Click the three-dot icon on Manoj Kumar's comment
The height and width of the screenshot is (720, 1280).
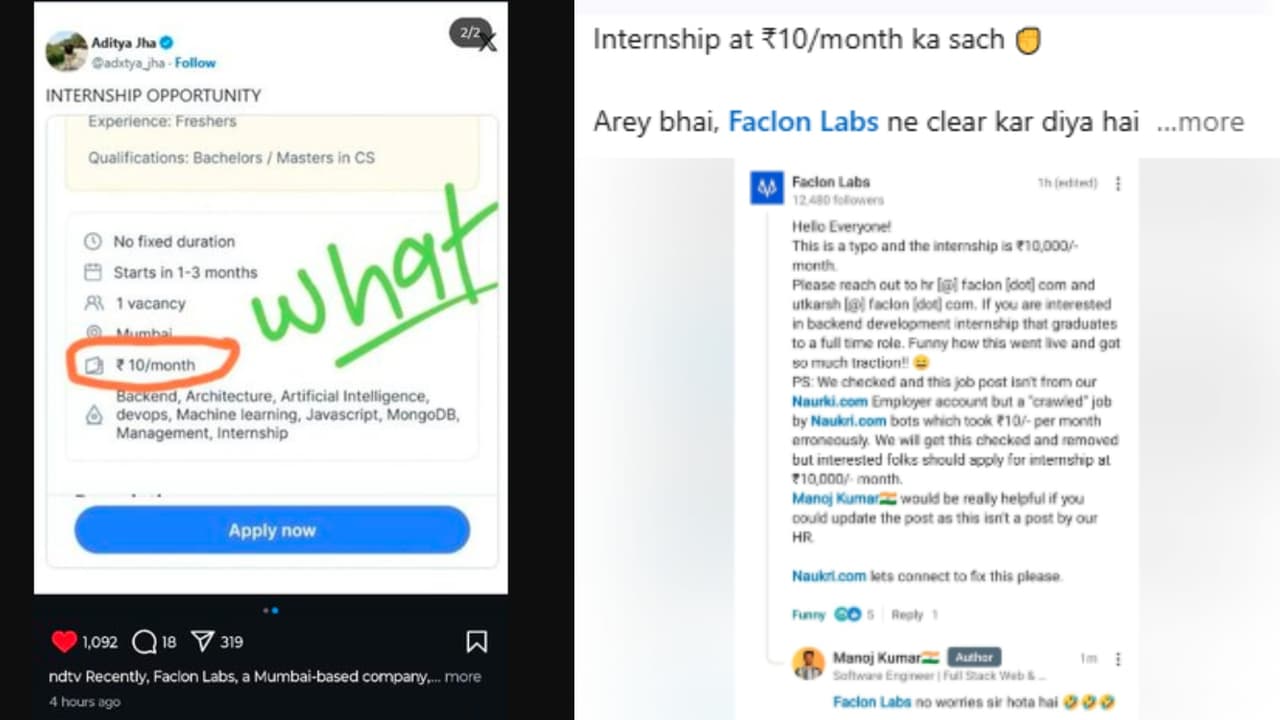[x=1117, y=657]
